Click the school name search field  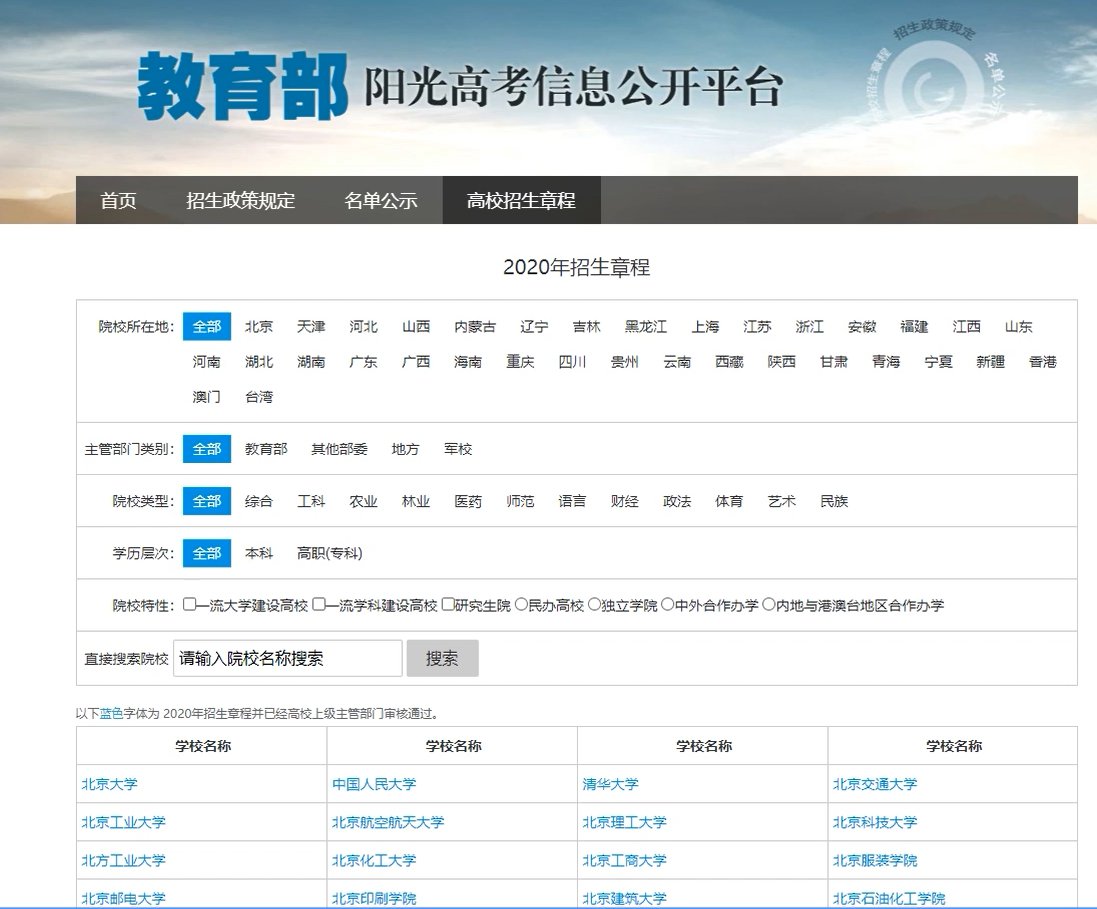pos(288,659)
